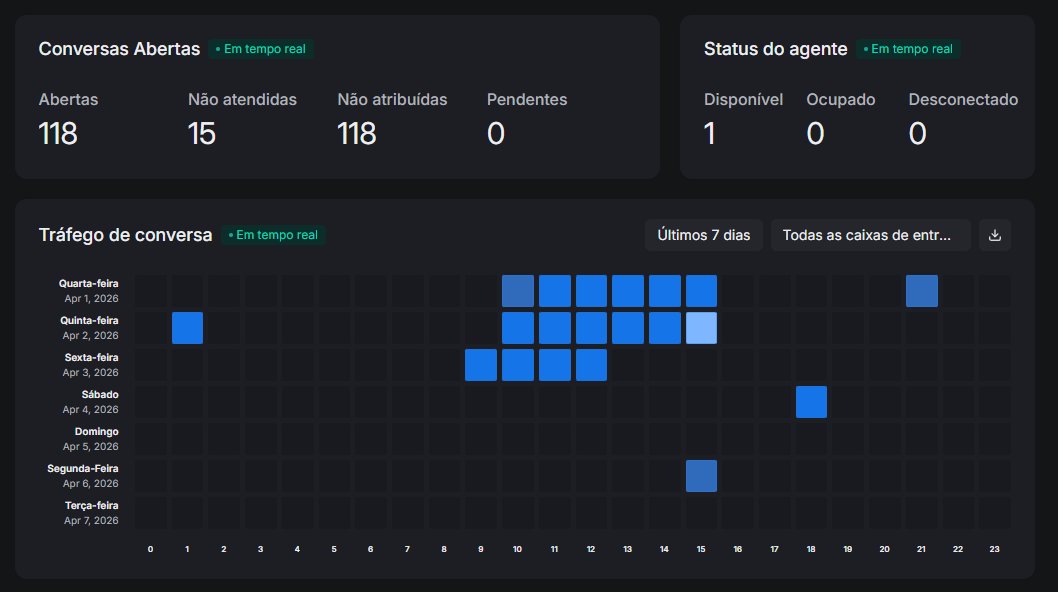
Task: Open the 'Todas as caixas de entrada' inbox selector
Action: pos(870,235)
